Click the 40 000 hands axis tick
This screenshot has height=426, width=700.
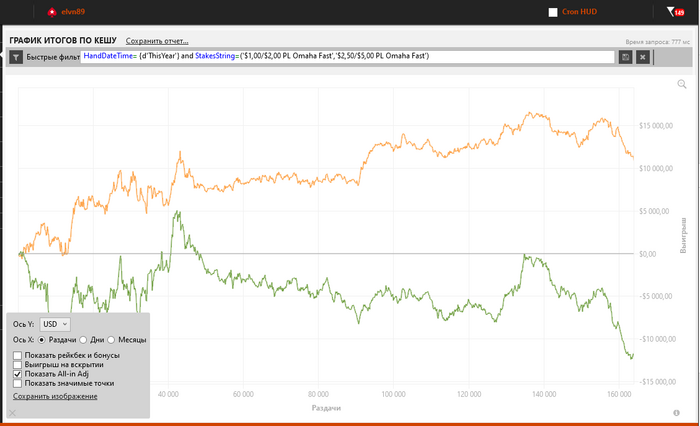coord(168,394)
